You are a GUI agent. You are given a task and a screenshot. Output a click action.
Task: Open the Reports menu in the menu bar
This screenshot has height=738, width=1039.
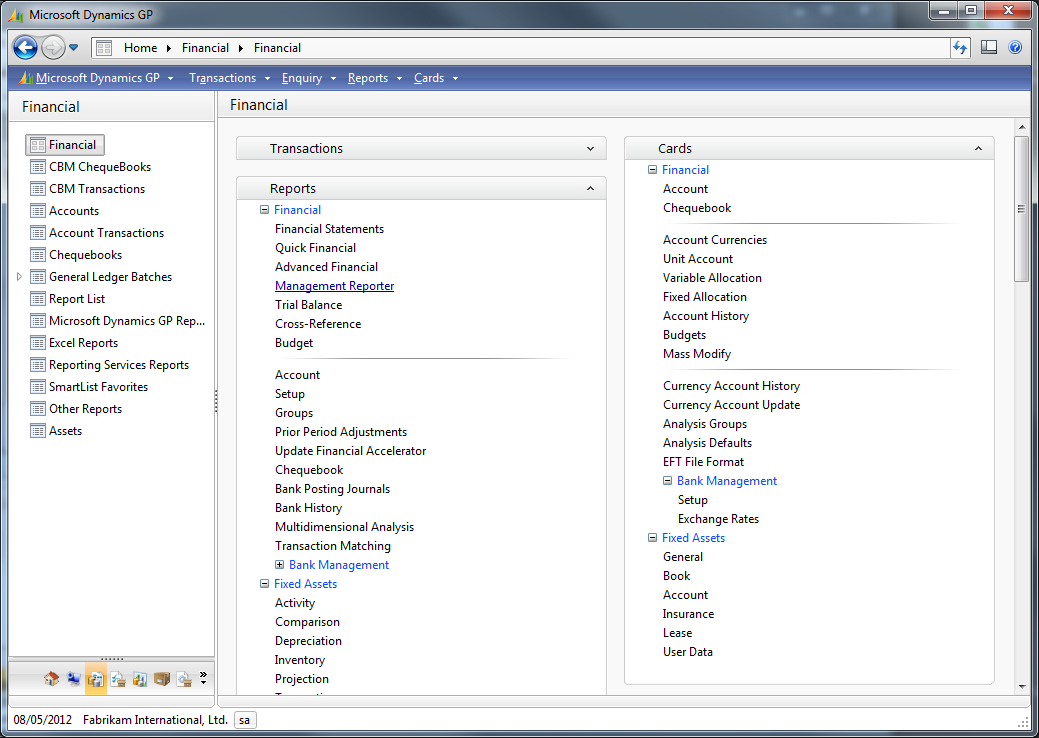pos(375,78)
